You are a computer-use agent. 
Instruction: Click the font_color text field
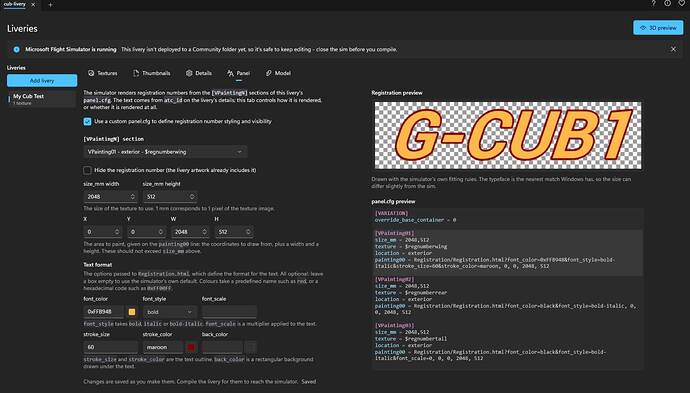[103, 312]
